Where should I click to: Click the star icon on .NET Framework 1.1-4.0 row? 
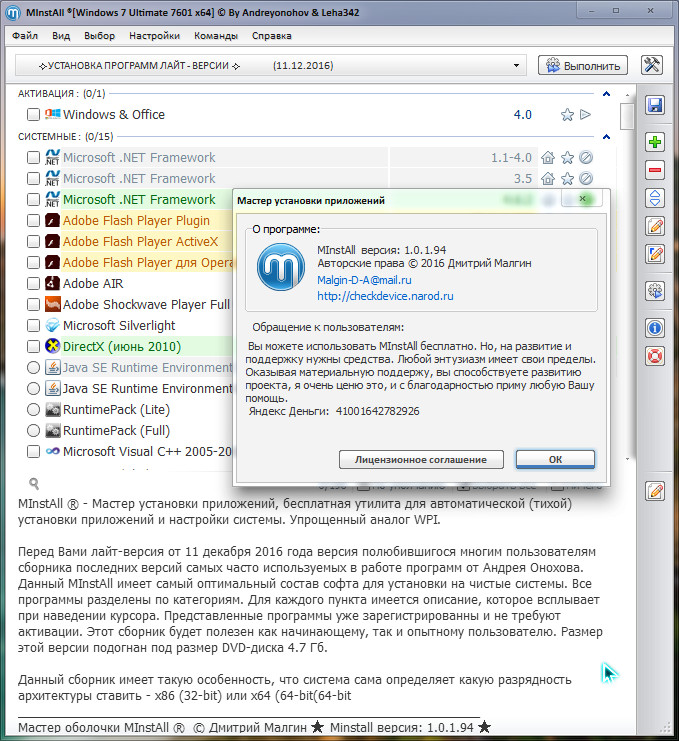pos(567,157)
